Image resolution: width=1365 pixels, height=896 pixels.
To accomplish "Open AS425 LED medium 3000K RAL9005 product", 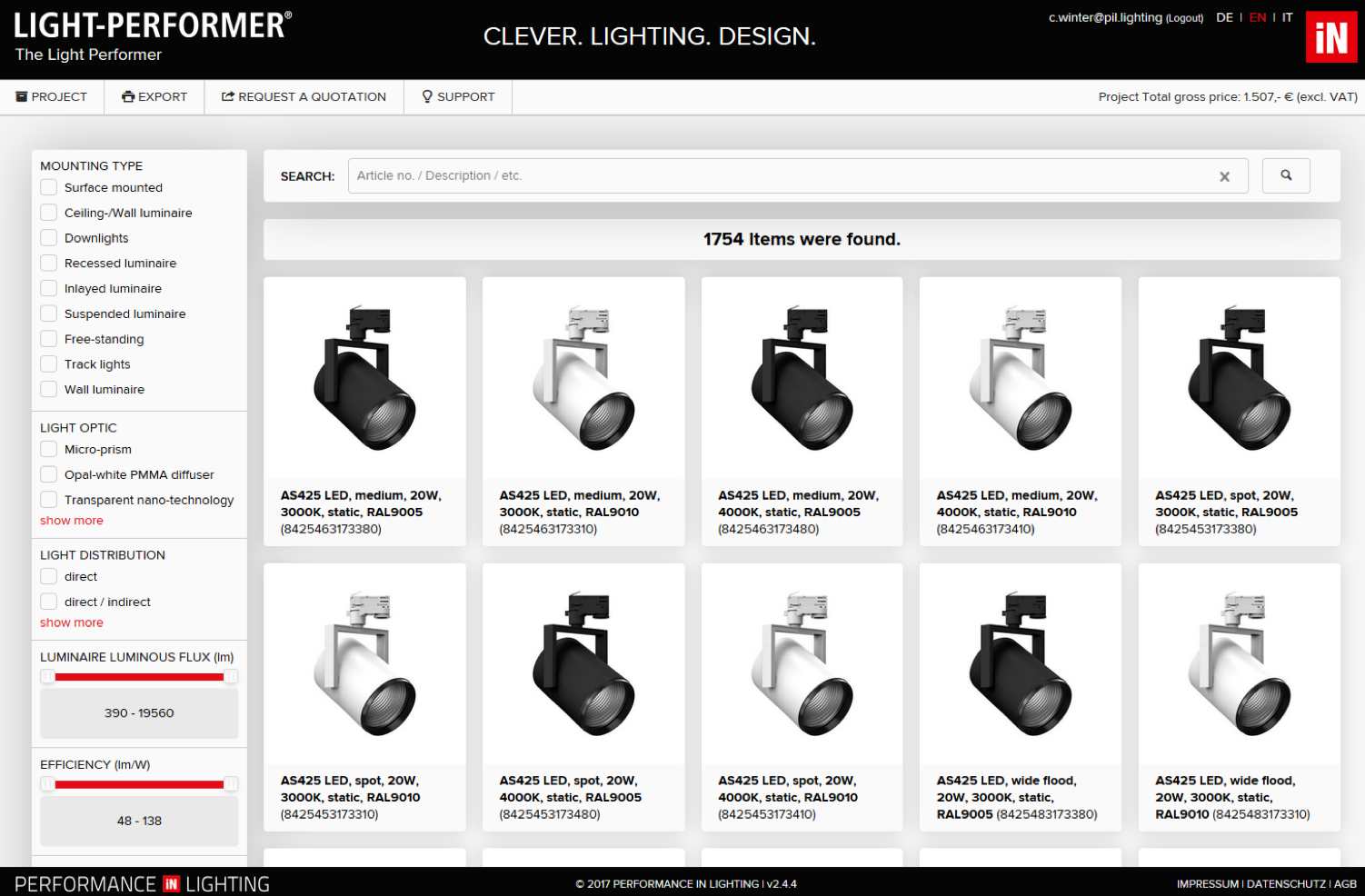I will point(364,412).
